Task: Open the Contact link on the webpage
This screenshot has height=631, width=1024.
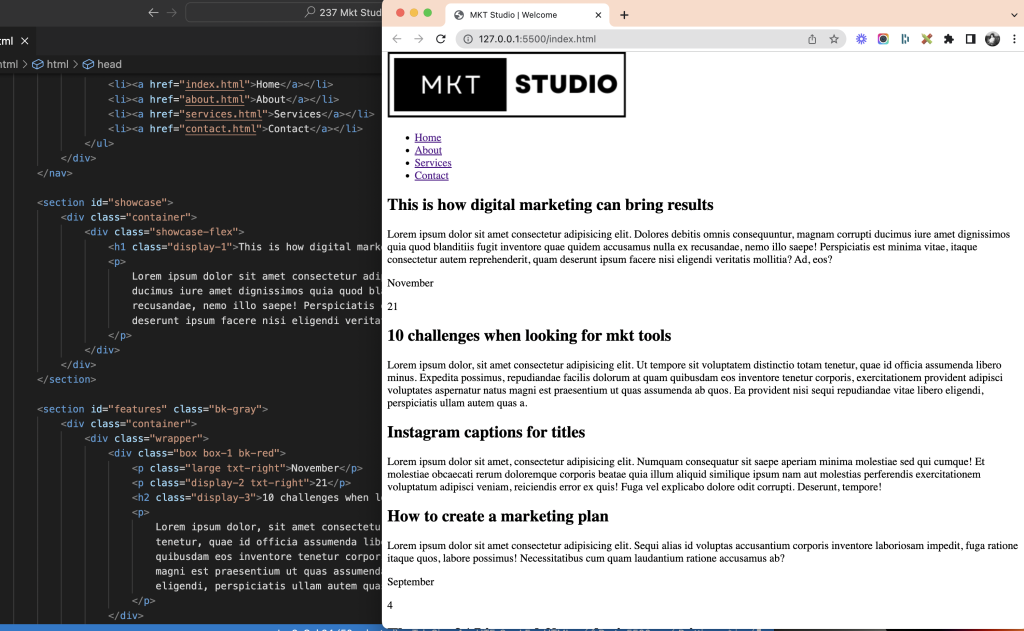Action: coord(432,176)
